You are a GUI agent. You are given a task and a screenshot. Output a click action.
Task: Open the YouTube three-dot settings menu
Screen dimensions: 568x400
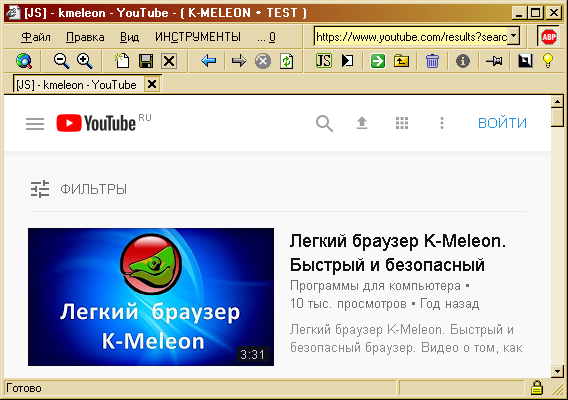click(442, 123)
